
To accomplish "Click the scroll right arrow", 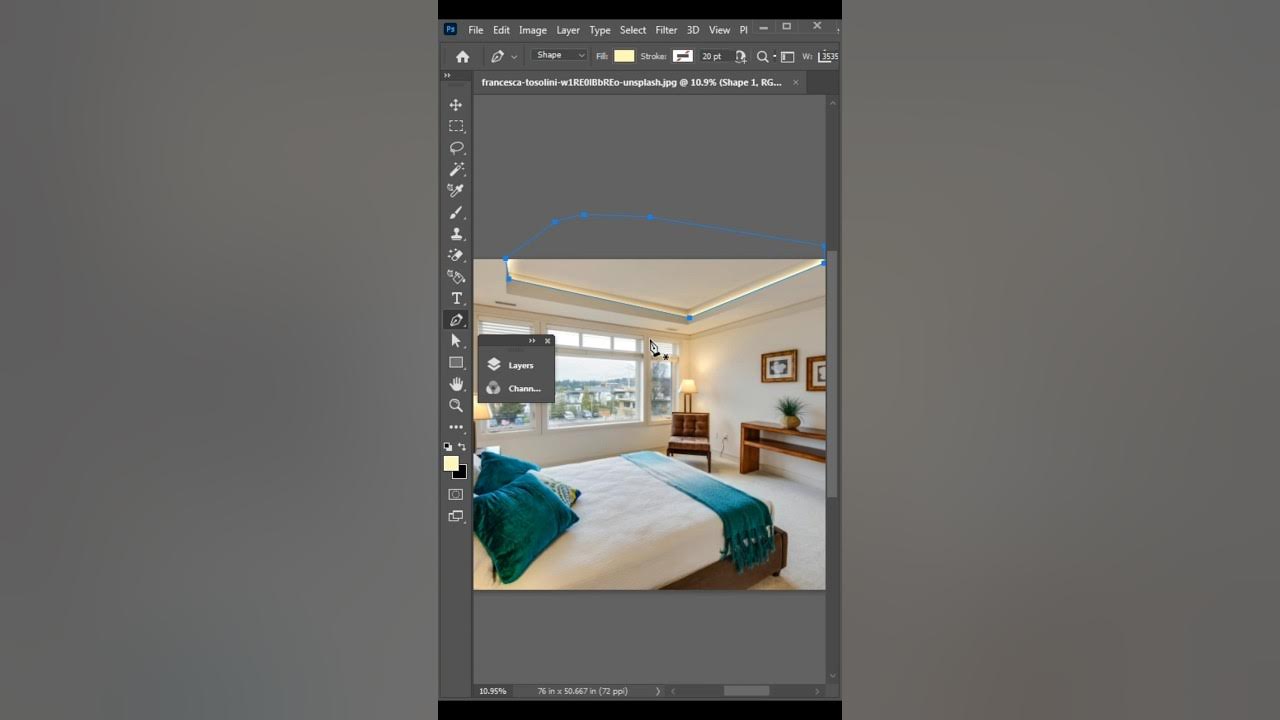I will [817, 691].
